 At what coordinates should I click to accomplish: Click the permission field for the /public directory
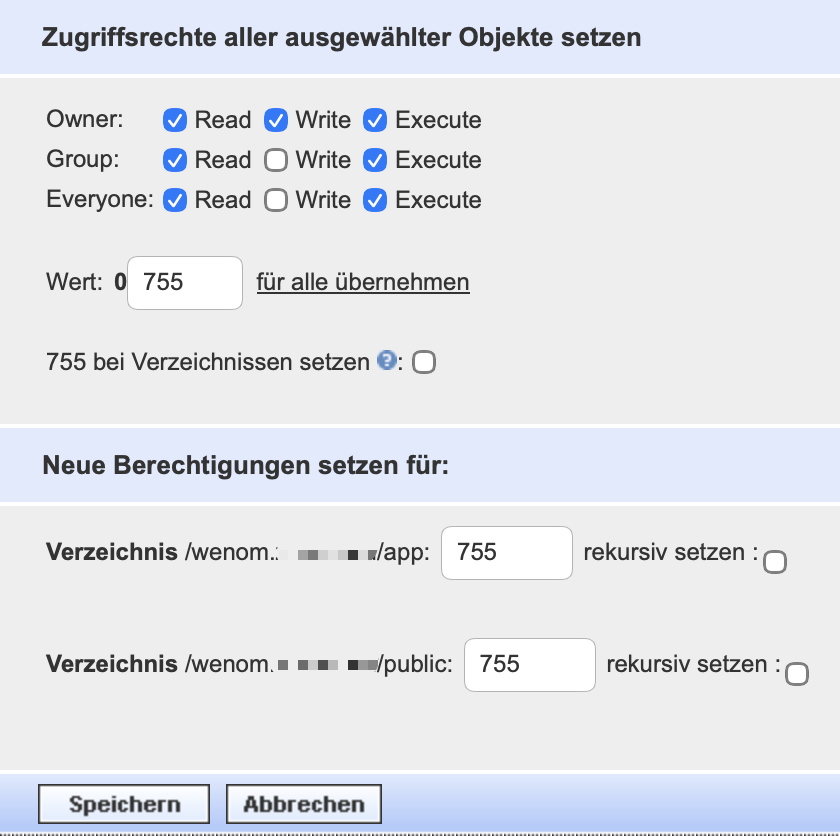[529, 665]
